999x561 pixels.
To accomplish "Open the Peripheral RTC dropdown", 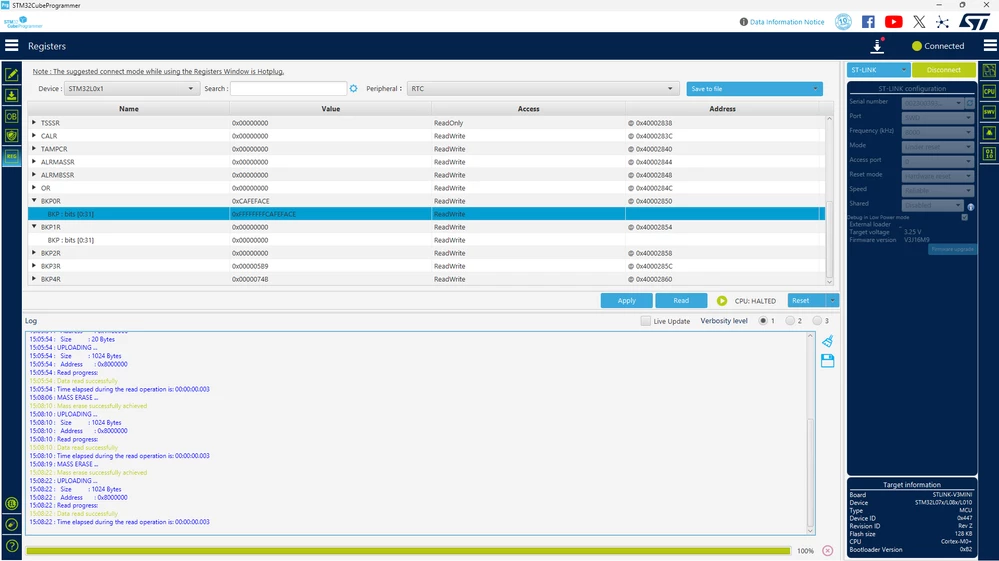I will click(x=542, y=89).
